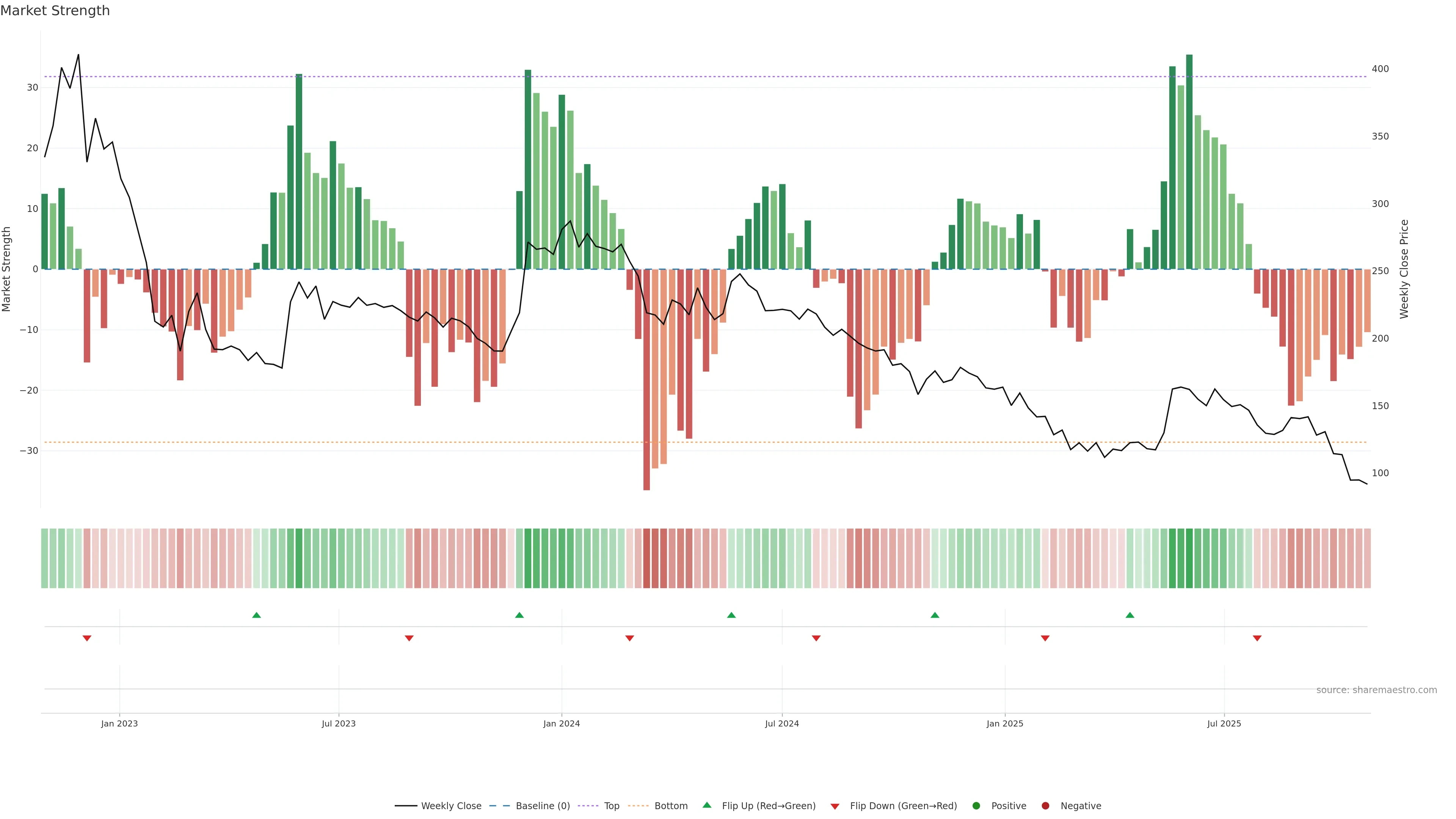This screenshot has width=1456, height=819.
Task: Click the first green flip-up triangle marker
Action: click(x=257, y=615)
